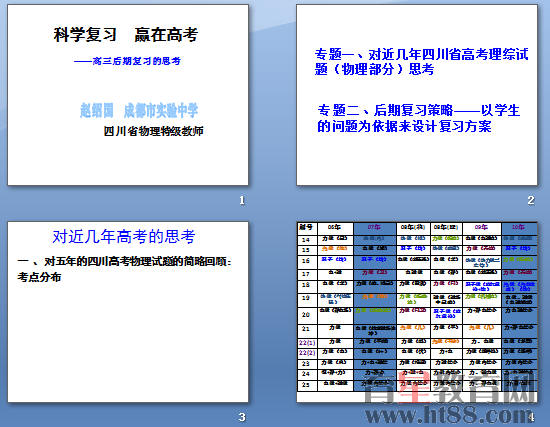The image size is (550, 427).
Task: Click slide number 2 label
Action: [x=531, y=200]
